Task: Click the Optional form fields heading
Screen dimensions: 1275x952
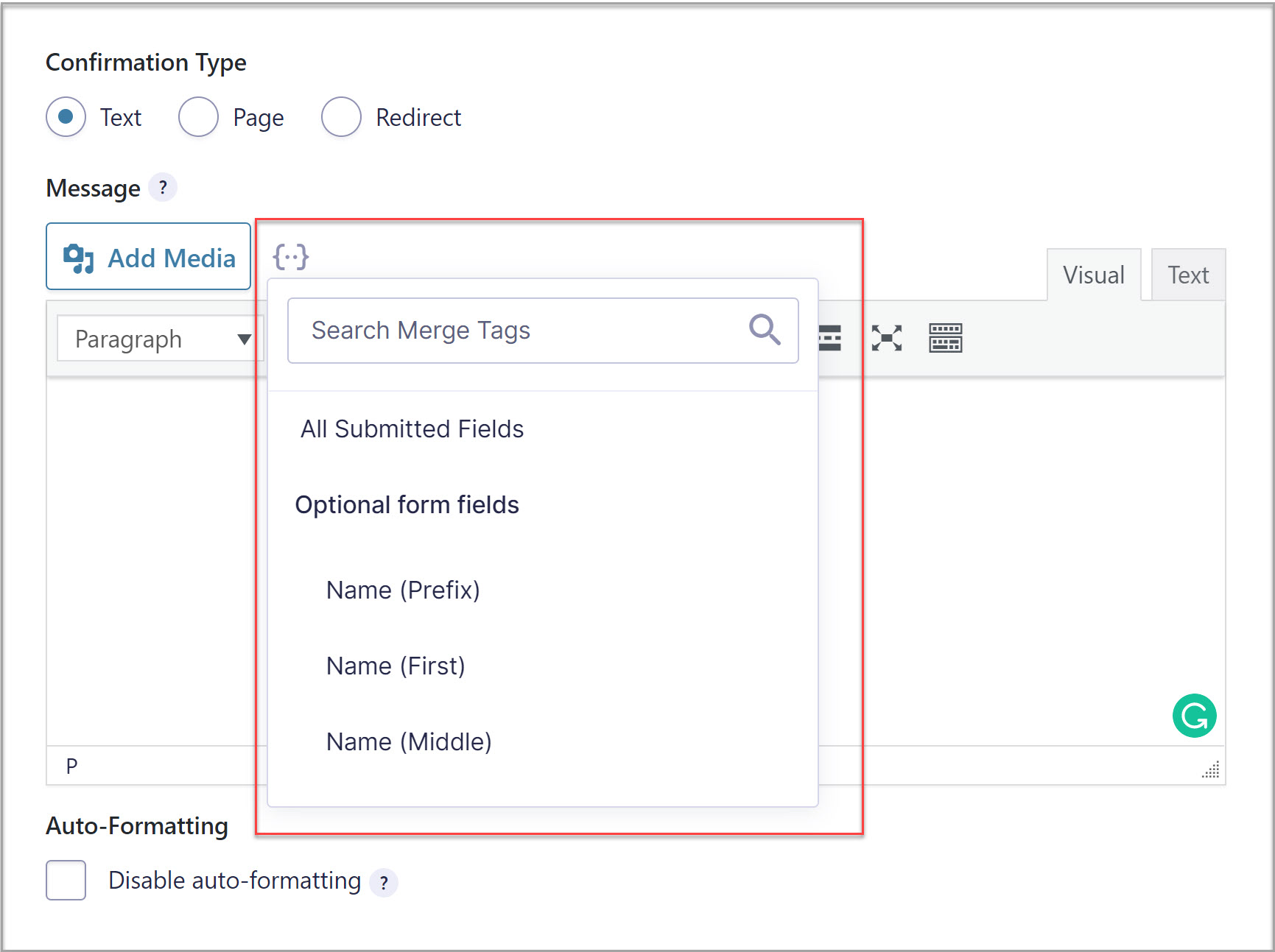Action: pos(407,504)
